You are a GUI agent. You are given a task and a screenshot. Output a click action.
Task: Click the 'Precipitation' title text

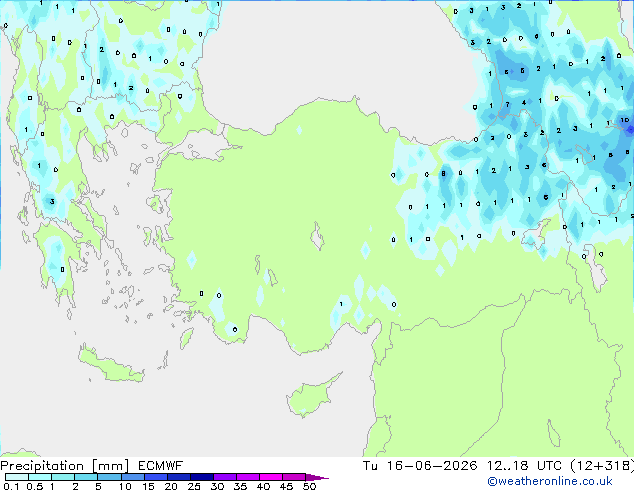(42, 466)
